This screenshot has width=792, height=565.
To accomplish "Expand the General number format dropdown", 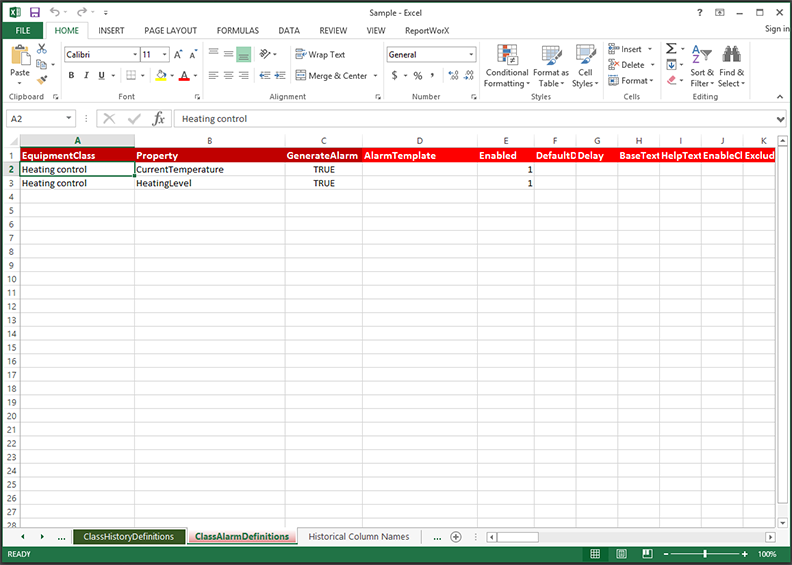I will 470,55.
